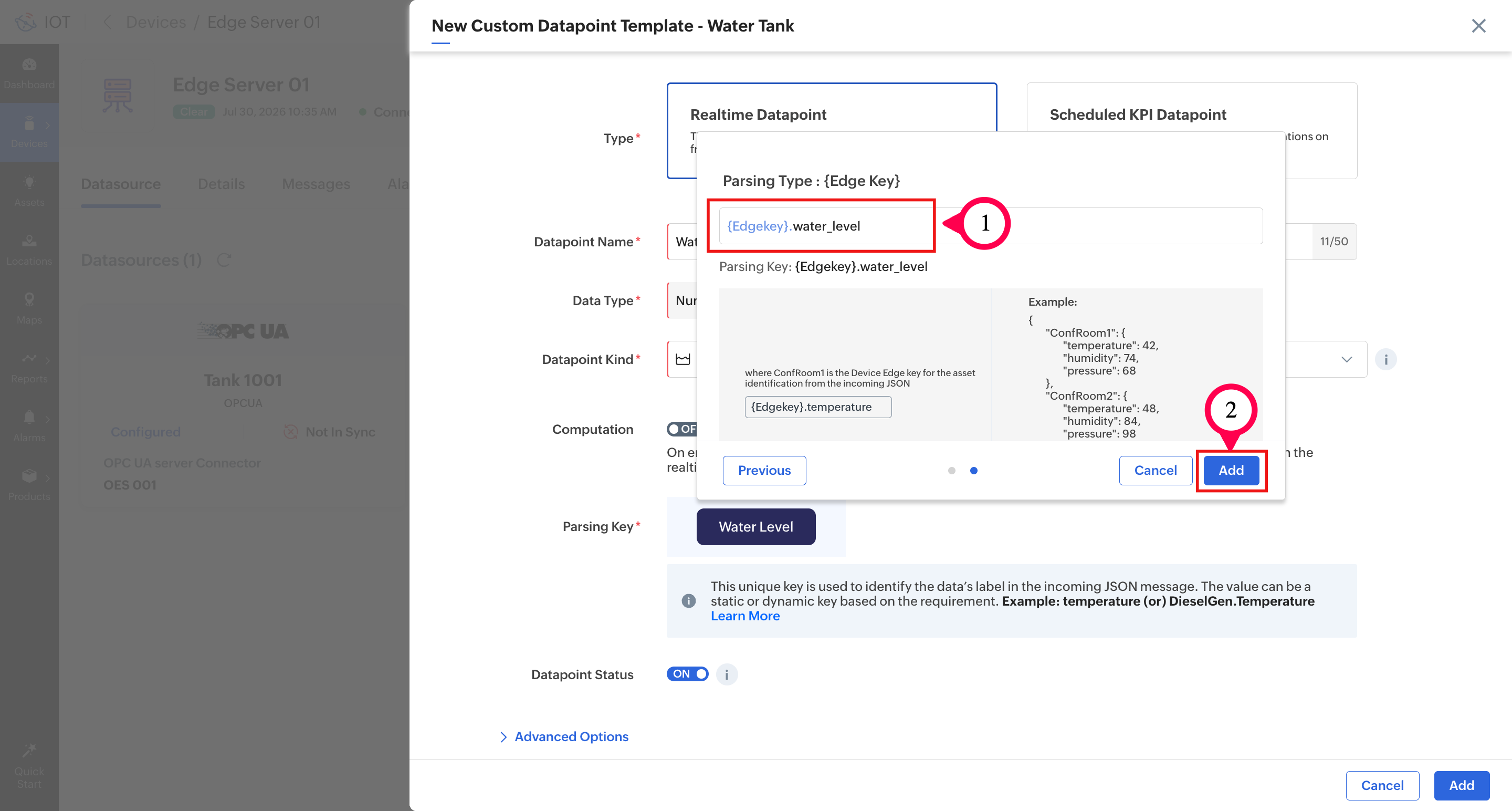
Task: Click Add at the panel footer
Action: point(1461,786)
